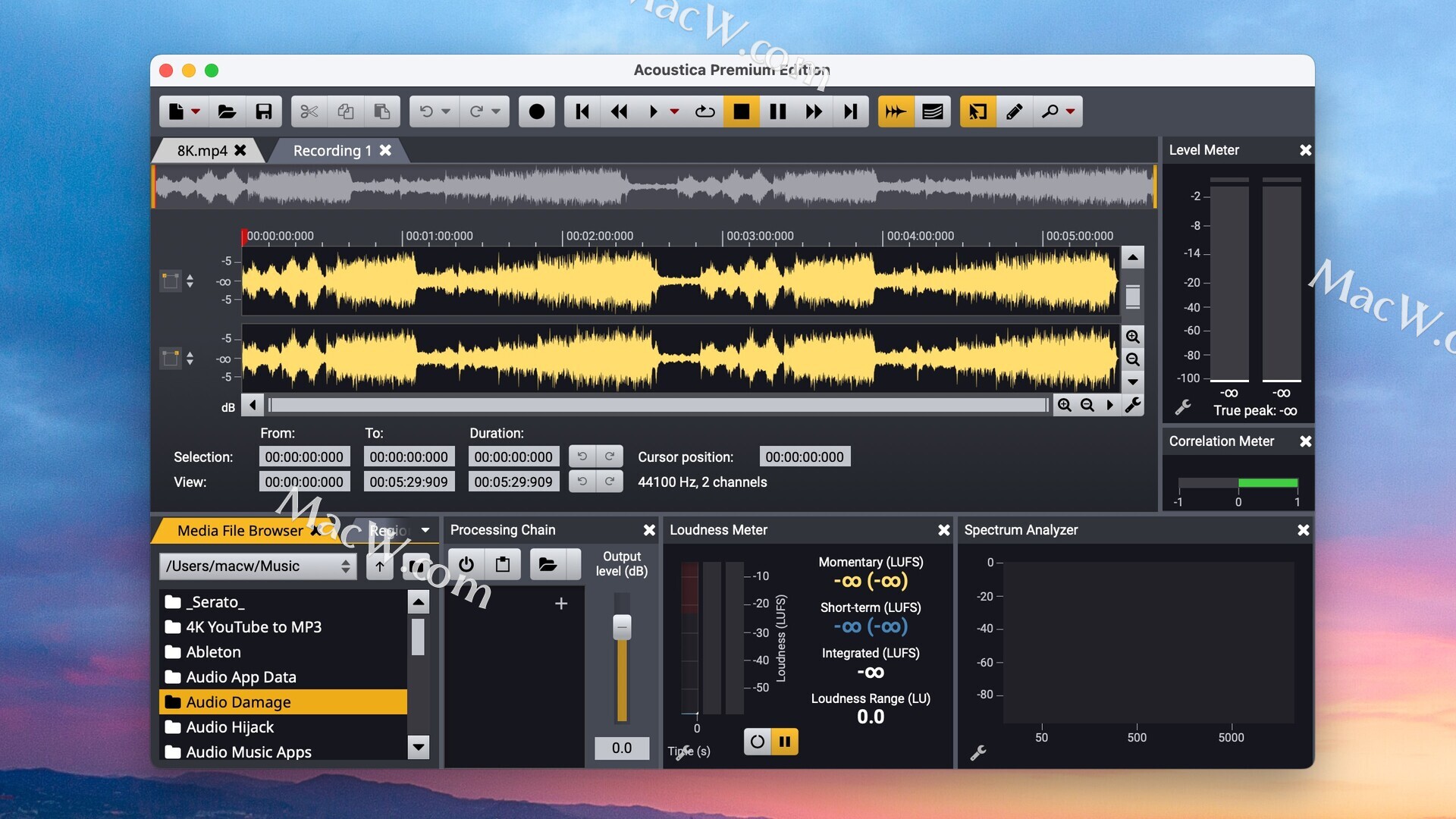Image resolution: width=1456 pixels, height=819 pixels.
Task: Open waveform view wrench settings
Action: (1133, 405)
